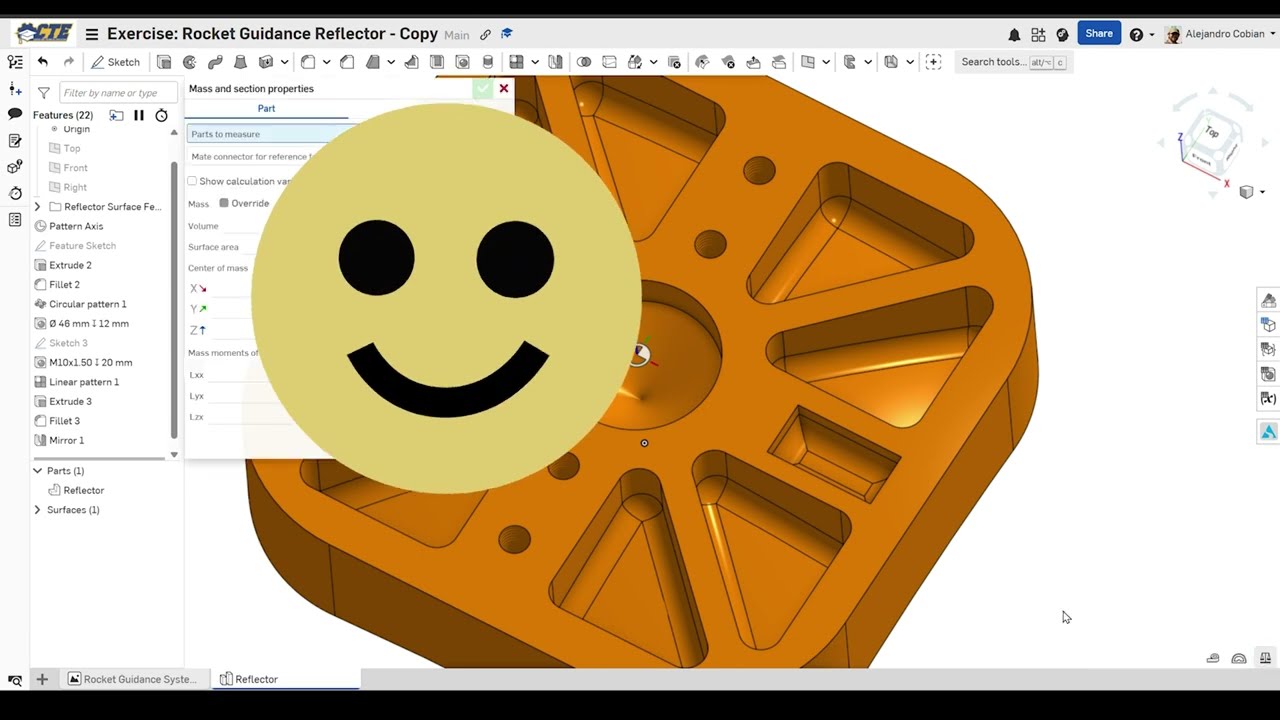Select the Rib tool
This screenshot has height=720, width=1280.
pyautogui.click(x=411, y=62)
